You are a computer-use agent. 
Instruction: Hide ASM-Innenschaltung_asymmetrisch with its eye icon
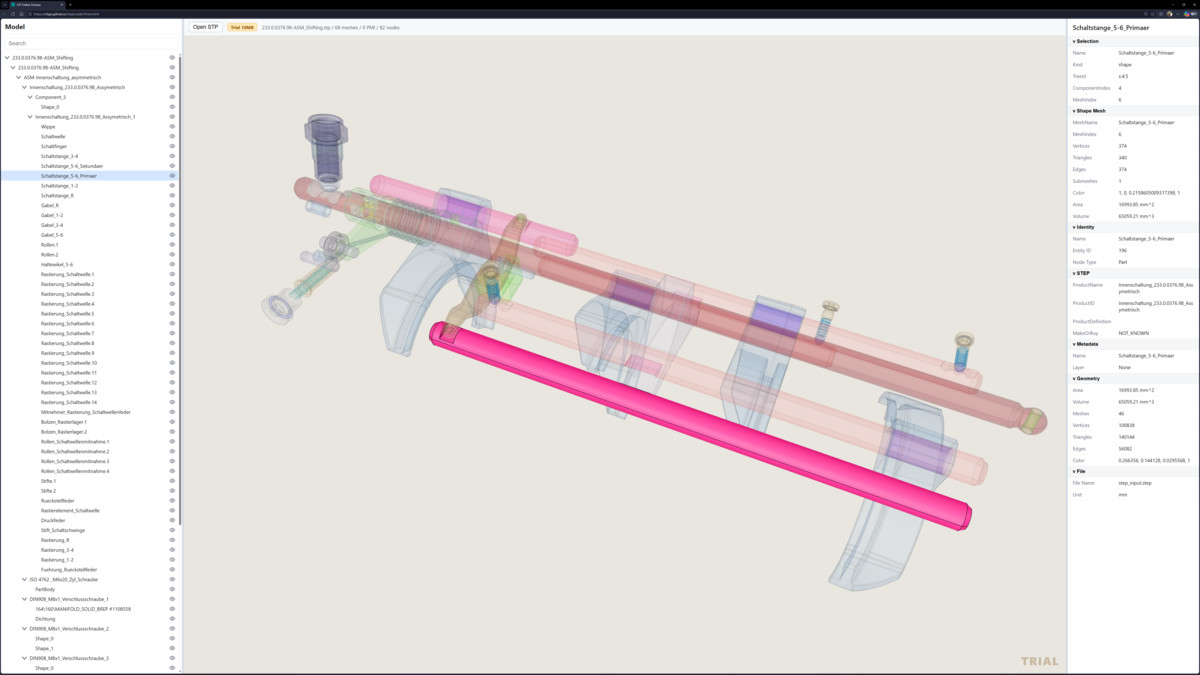(172, 77)
